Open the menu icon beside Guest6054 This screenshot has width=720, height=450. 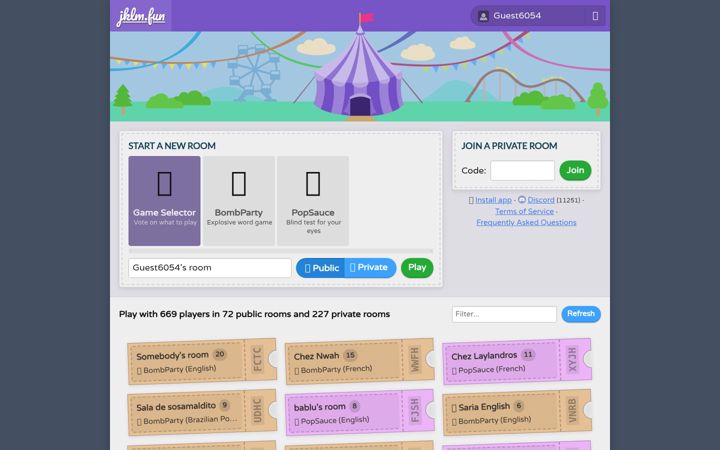point(595,16)
